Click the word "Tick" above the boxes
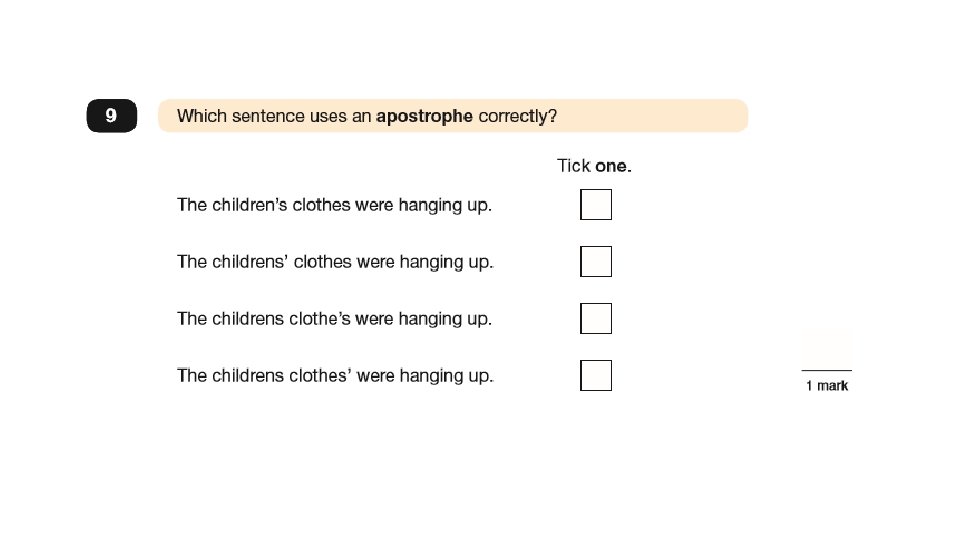This screenshot has width=960, height=540. (x=573, y=166)
